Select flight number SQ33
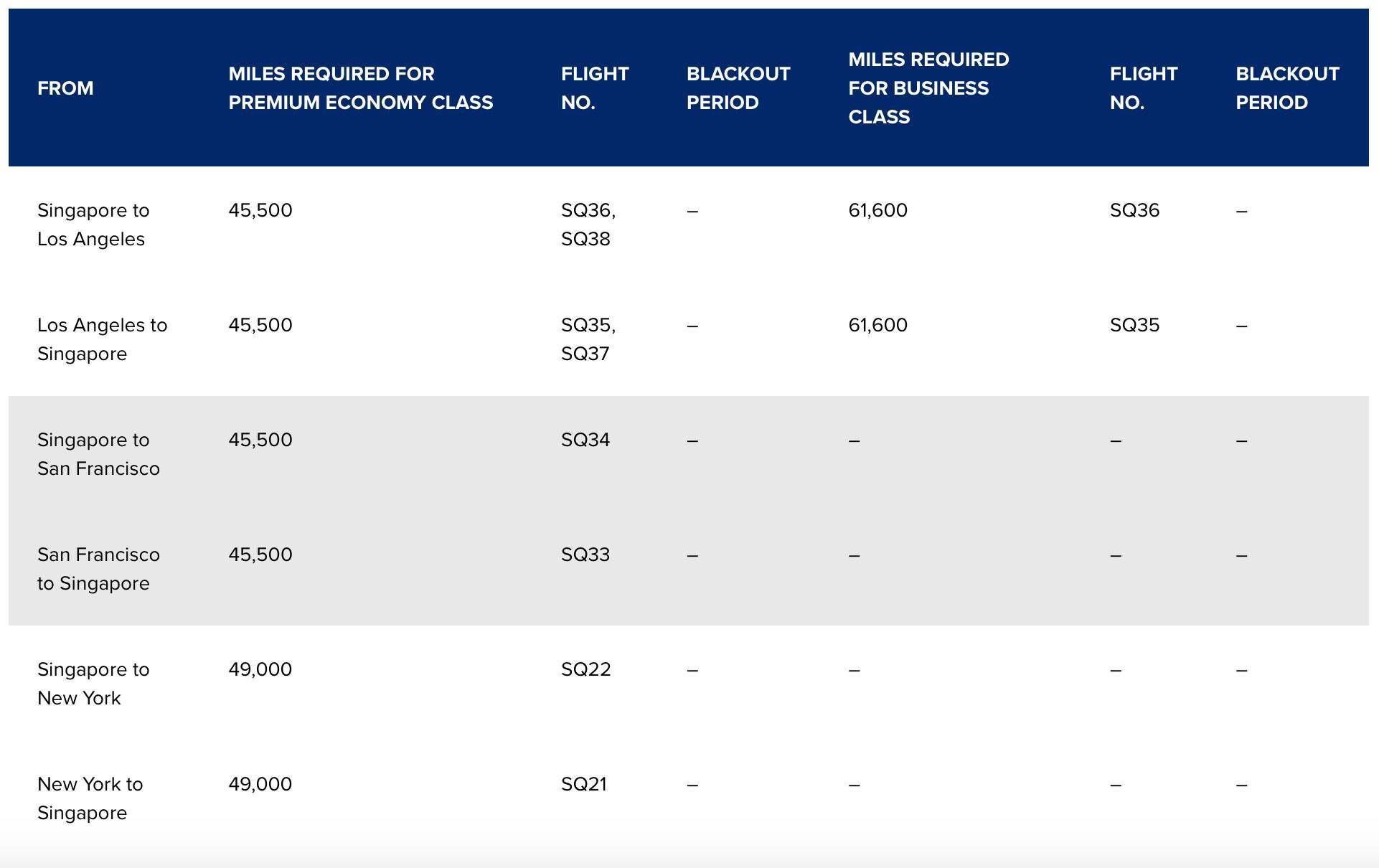Screen dimensions: 1379x868 point(585,555)
